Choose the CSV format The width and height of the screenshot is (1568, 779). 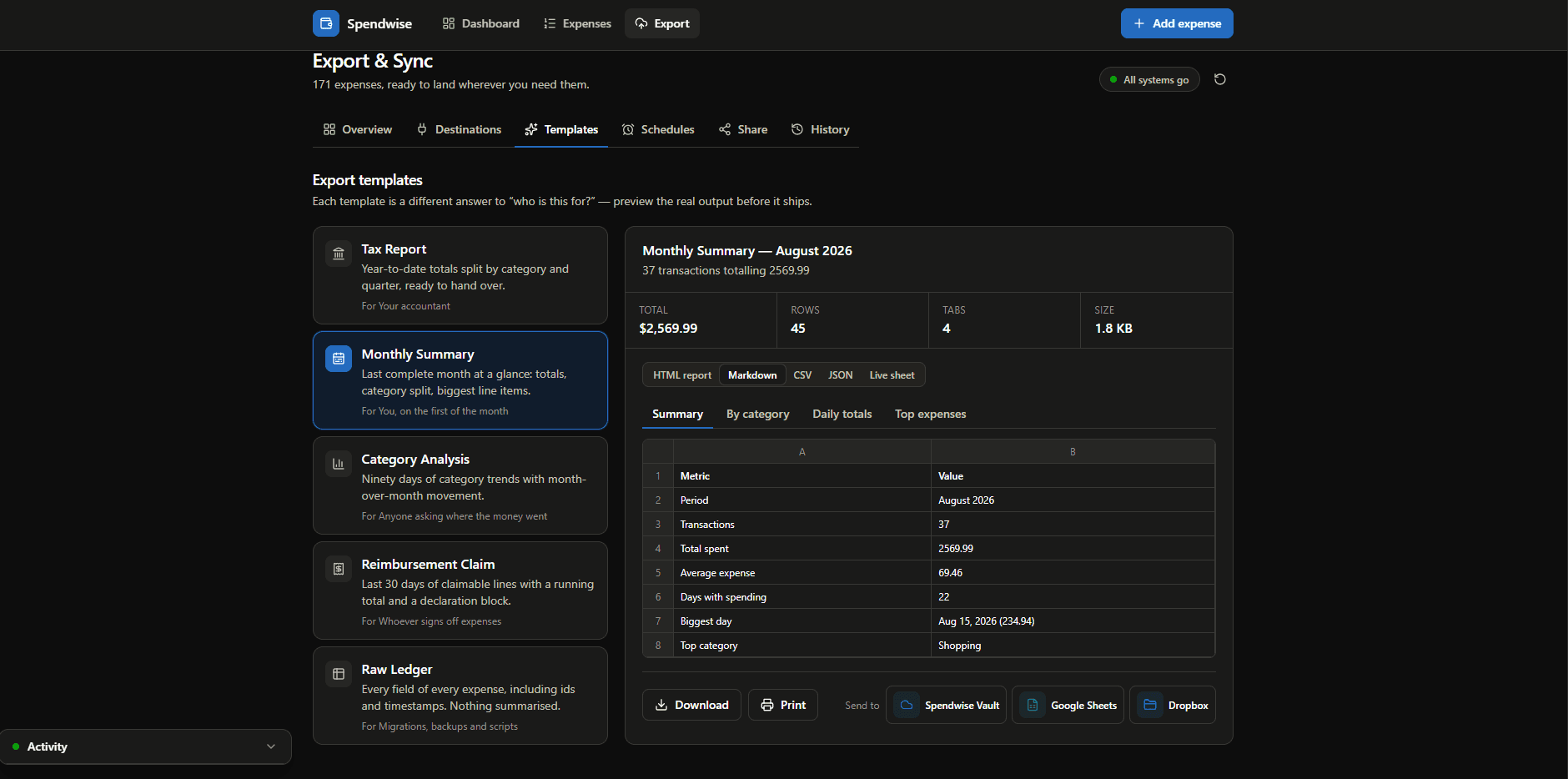pos(802,375)
